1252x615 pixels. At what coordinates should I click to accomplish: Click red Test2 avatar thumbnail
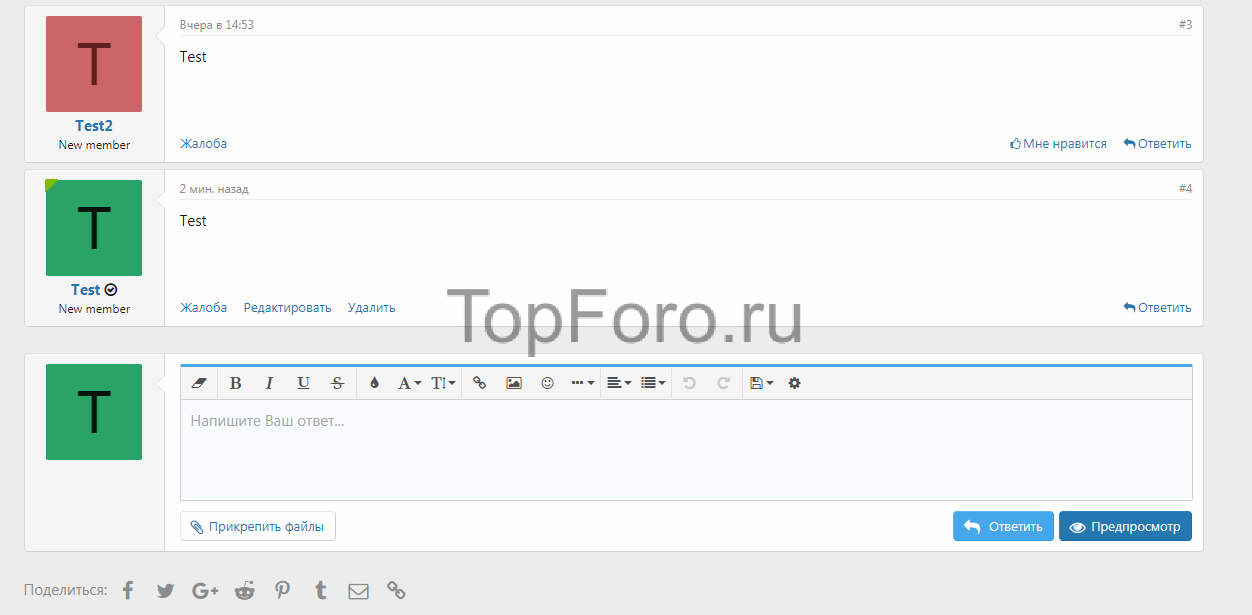94,64
